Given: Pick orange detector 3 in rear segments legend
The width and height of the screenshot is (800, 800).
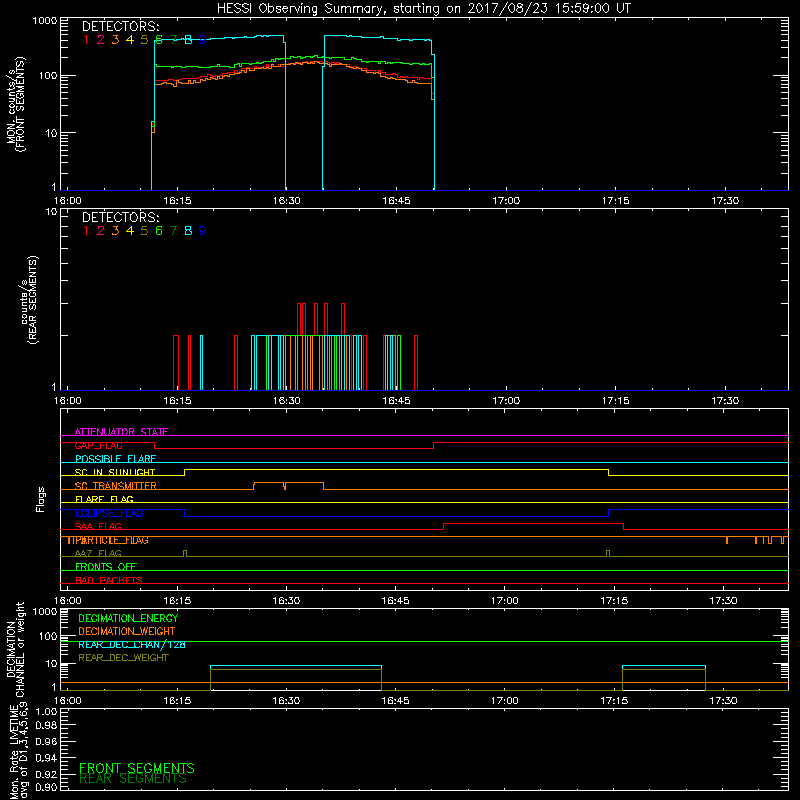Looking at the screenshot, I should point(115,231).
